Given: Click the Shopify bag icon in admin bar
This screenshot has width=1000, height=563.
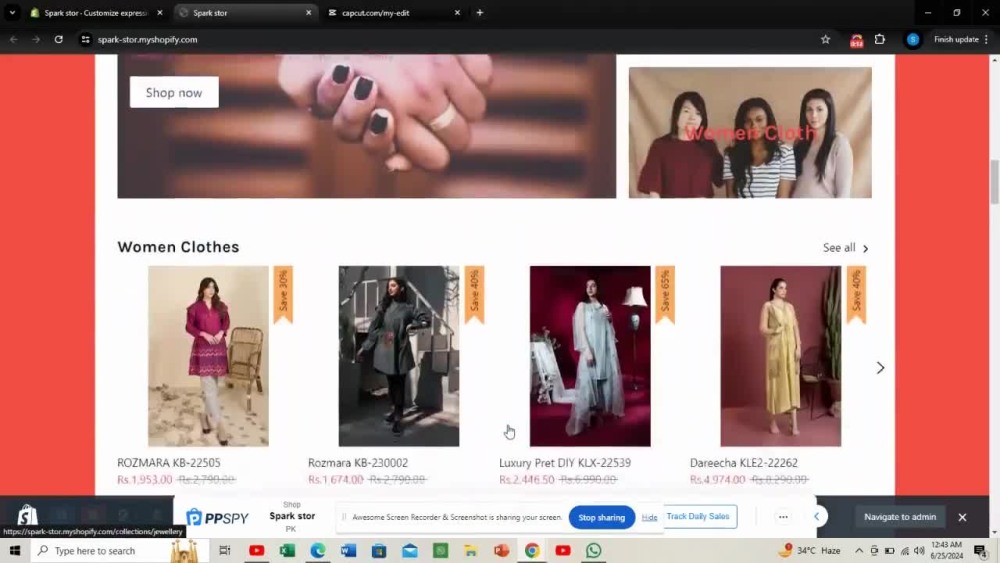Looking at the screenshot, I should [x=27, y=515].
